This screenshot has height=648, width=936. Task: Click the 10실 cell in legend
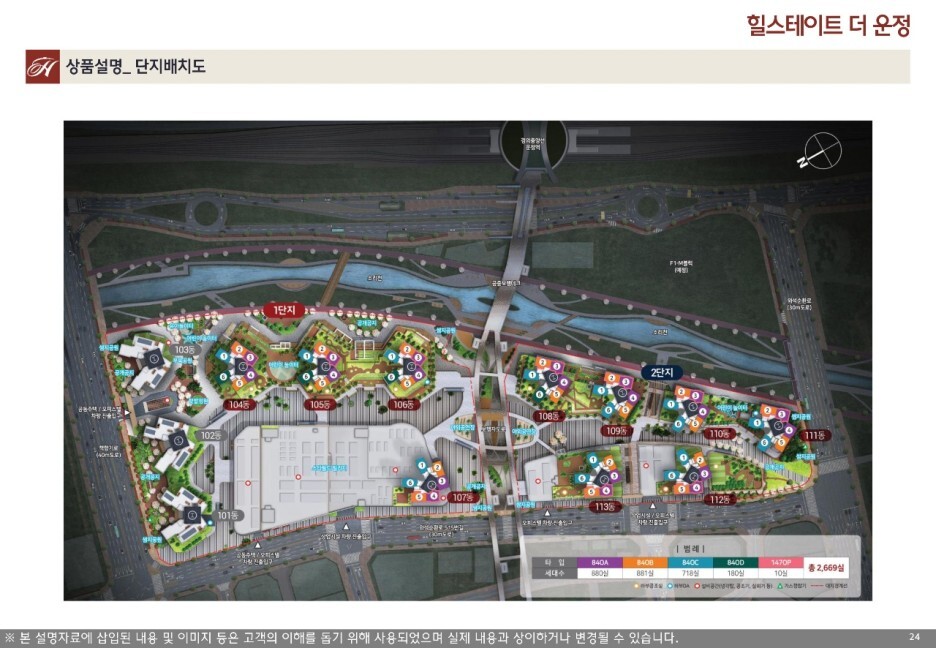(x=781, y=573)
